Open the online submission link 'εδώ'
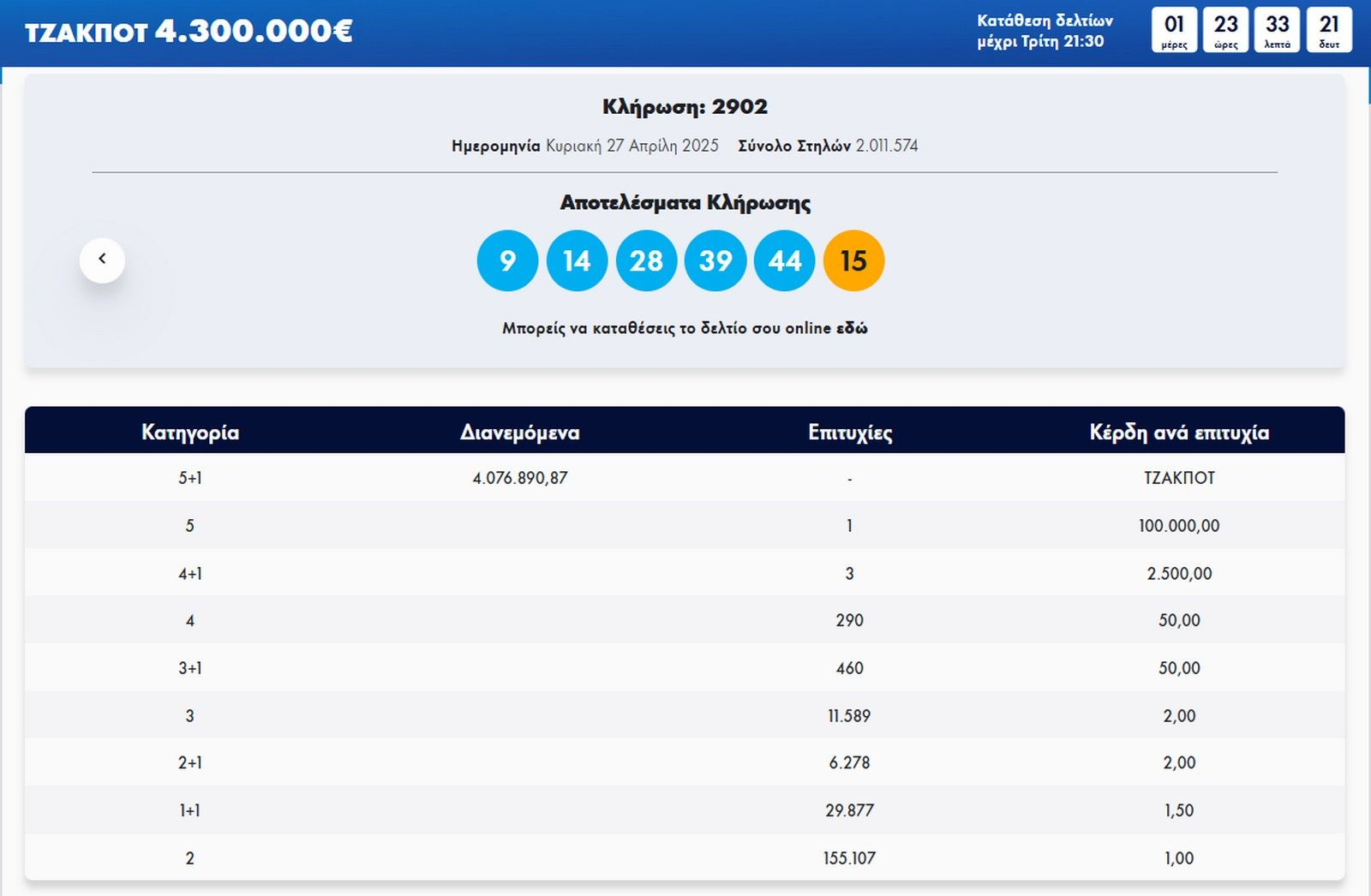The height and width of the screenshot is (896, 1371). point(852,328)
